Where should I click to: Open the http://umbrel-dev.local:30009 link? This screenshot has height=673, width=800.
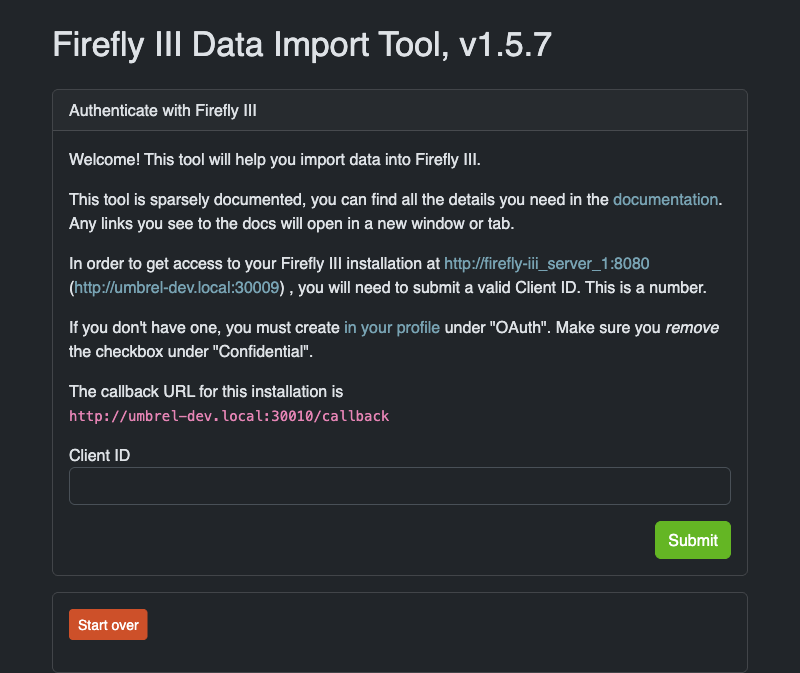(x=177, y=288)
